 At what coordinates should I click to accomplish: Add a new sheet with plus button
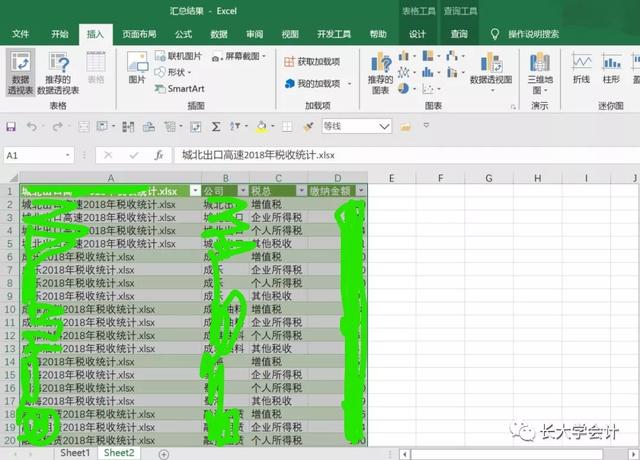coord(164,454)
